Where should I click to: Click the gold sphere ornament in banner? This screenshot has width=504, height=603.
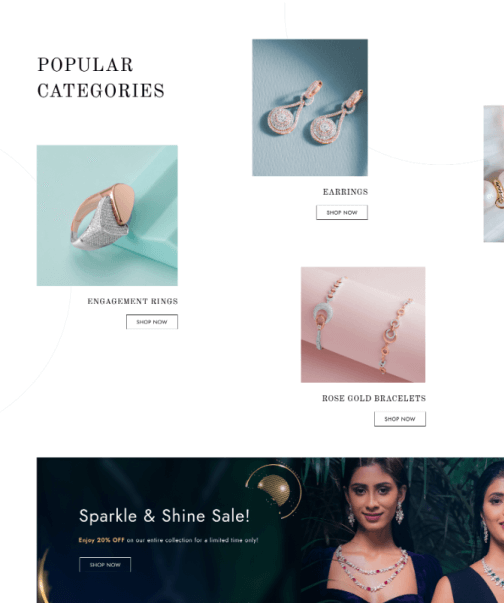click(x=274, y=490)
